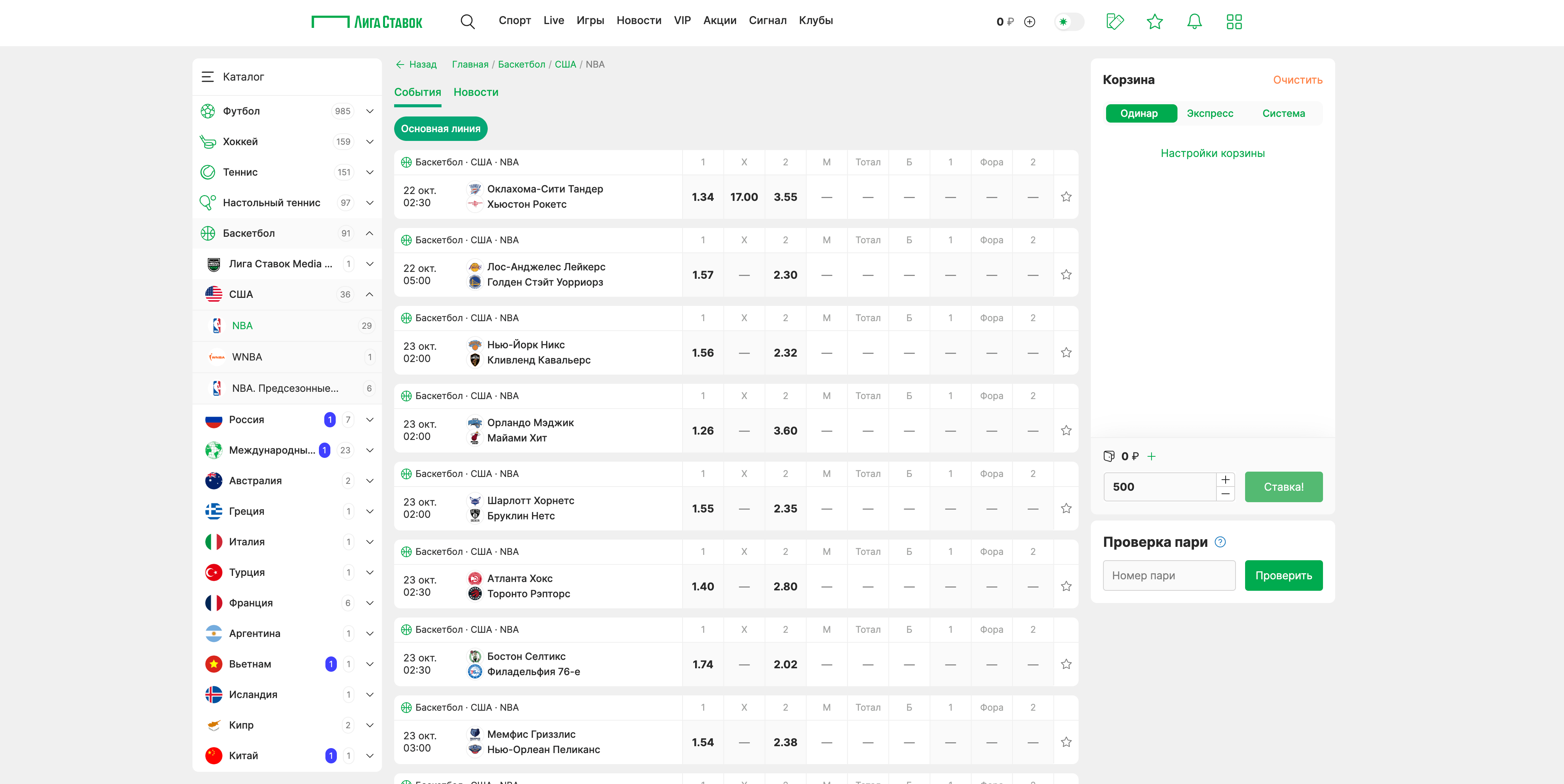The height and width of the screenshot is (784, 1564).
Task: Open the Live menu item
Action: pos(553,21)
